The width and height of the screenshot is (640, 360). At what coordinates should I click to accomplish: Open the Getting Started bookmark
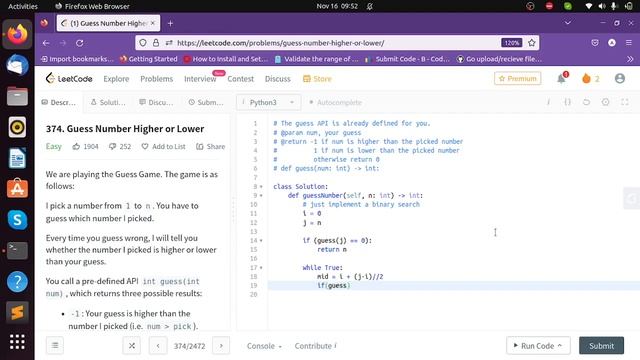pos(149,59)
